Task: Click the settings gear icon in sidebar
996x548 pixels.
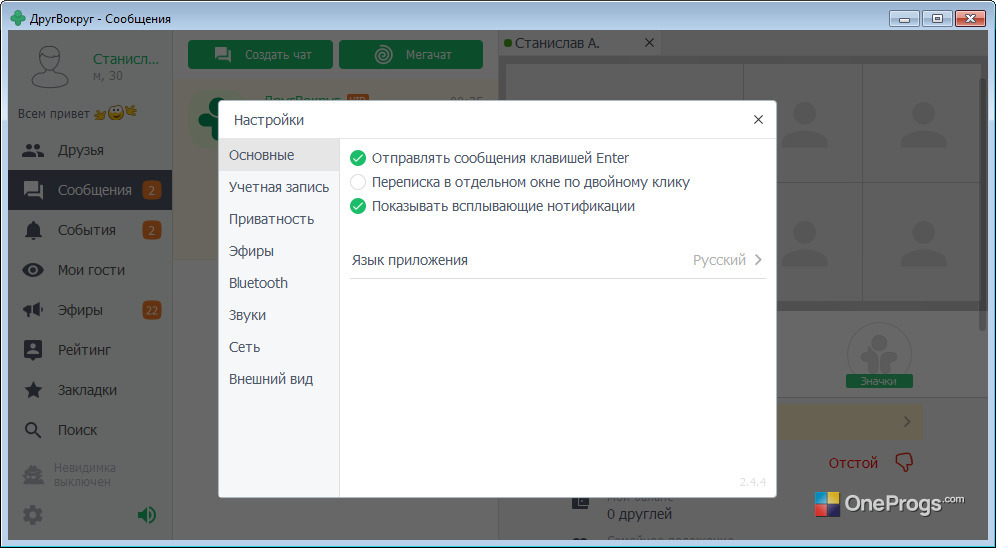Action: tap(33, 515)
